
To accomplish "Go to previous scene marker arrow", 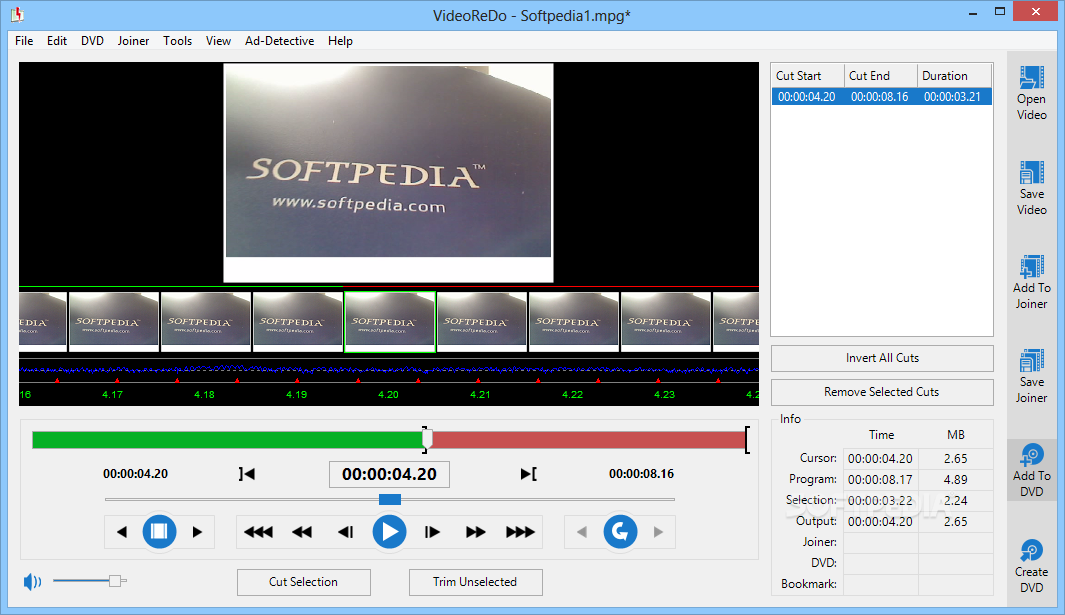I will (x=122, y=532).
